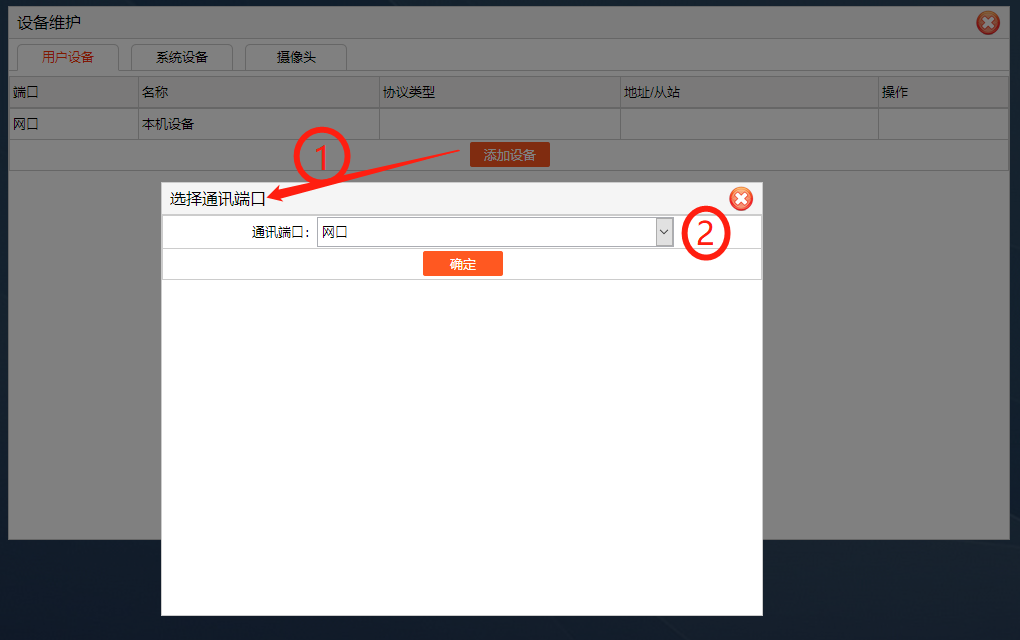Screen dimensions: 1020x640
Task: Select the 摄像头 tab
Action: pos(296,57)
